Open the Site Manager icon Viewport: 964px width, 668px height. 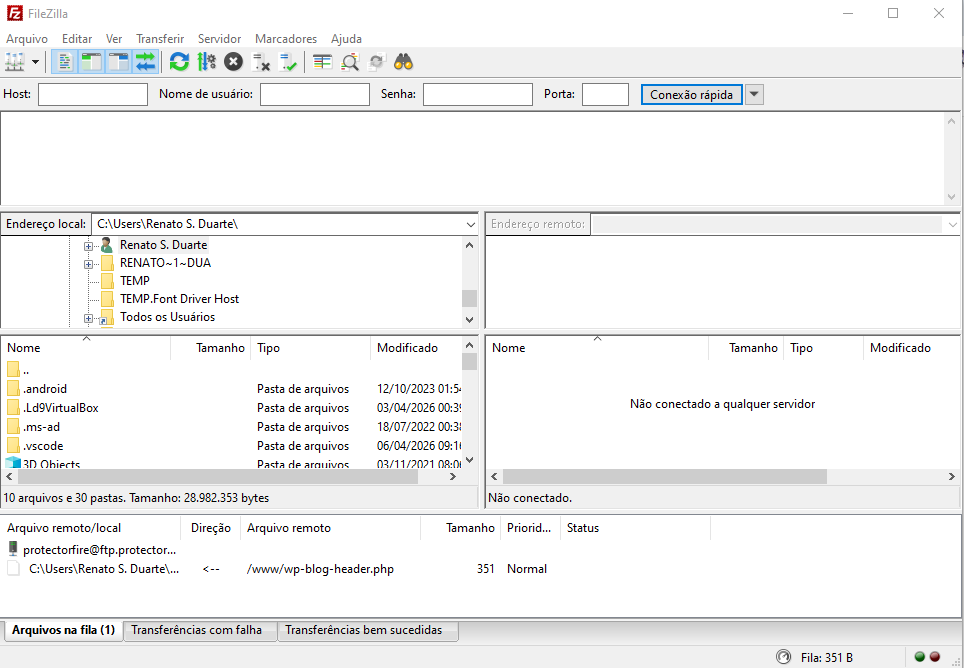(14, 62)
